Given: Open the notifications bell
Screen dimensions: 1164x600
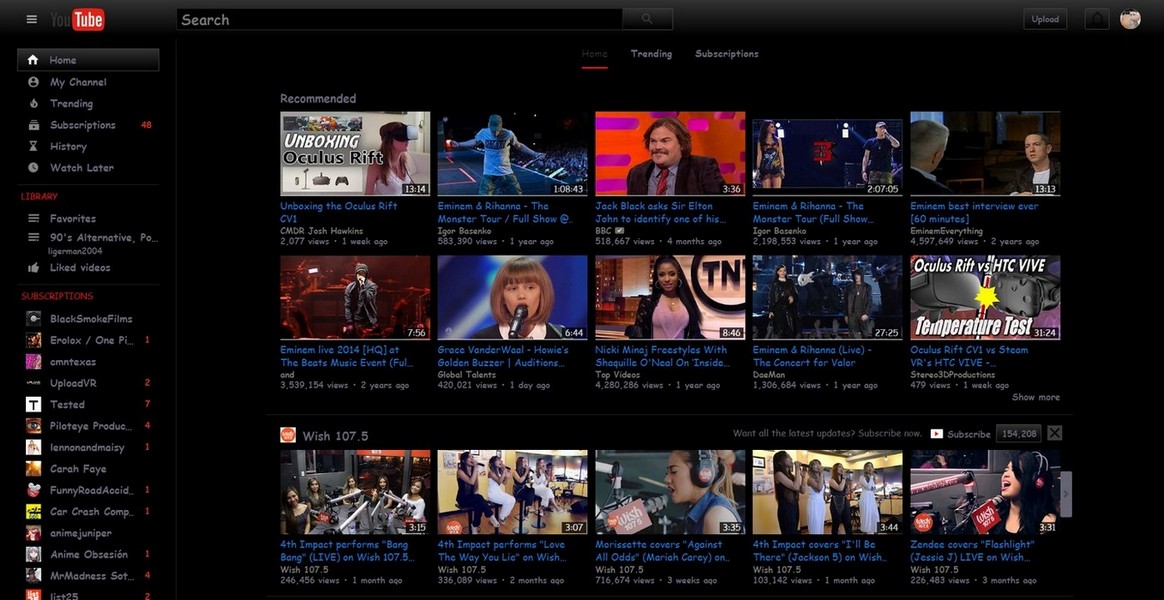Looking at the screenshot, I should point(1096,19).
